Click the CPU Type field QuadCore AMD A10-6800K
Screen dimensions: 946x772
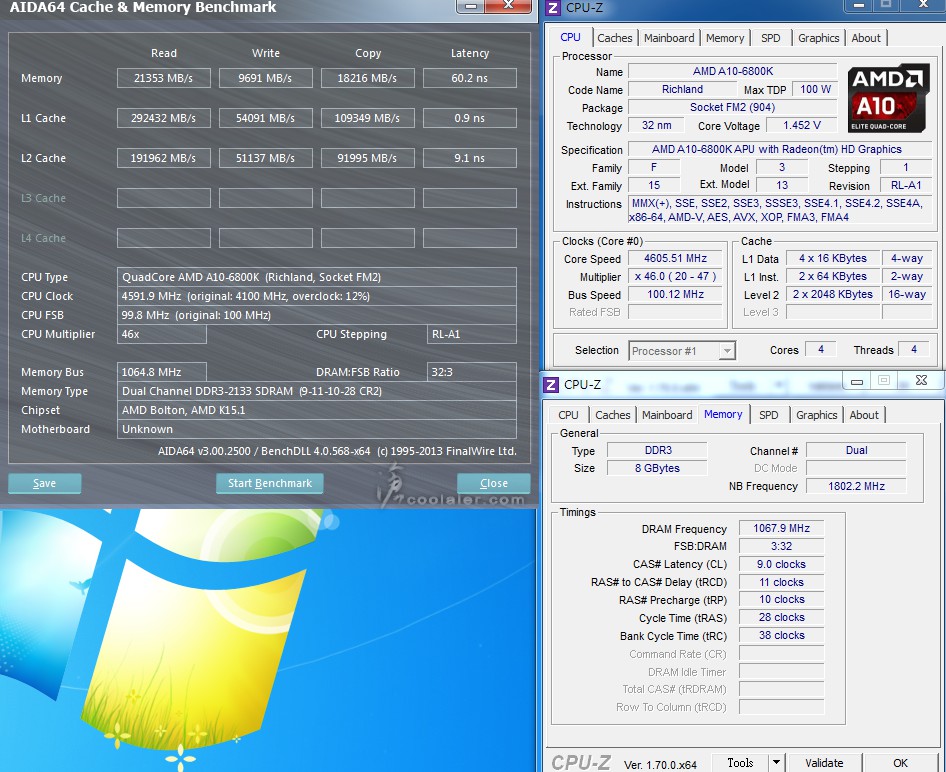tap(317, 277)
